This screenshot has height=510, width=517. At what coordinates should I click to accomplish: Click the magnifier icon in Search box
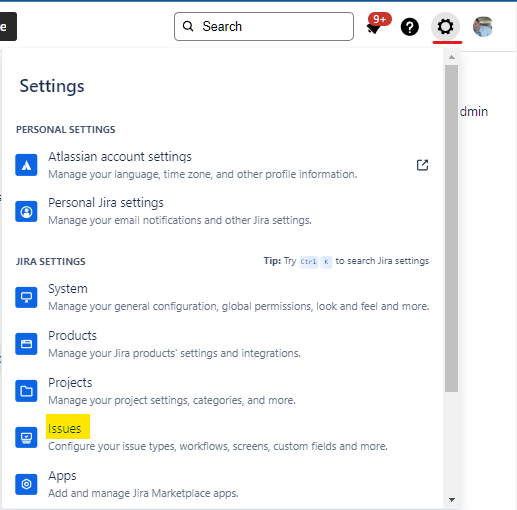tap(188, 26)
